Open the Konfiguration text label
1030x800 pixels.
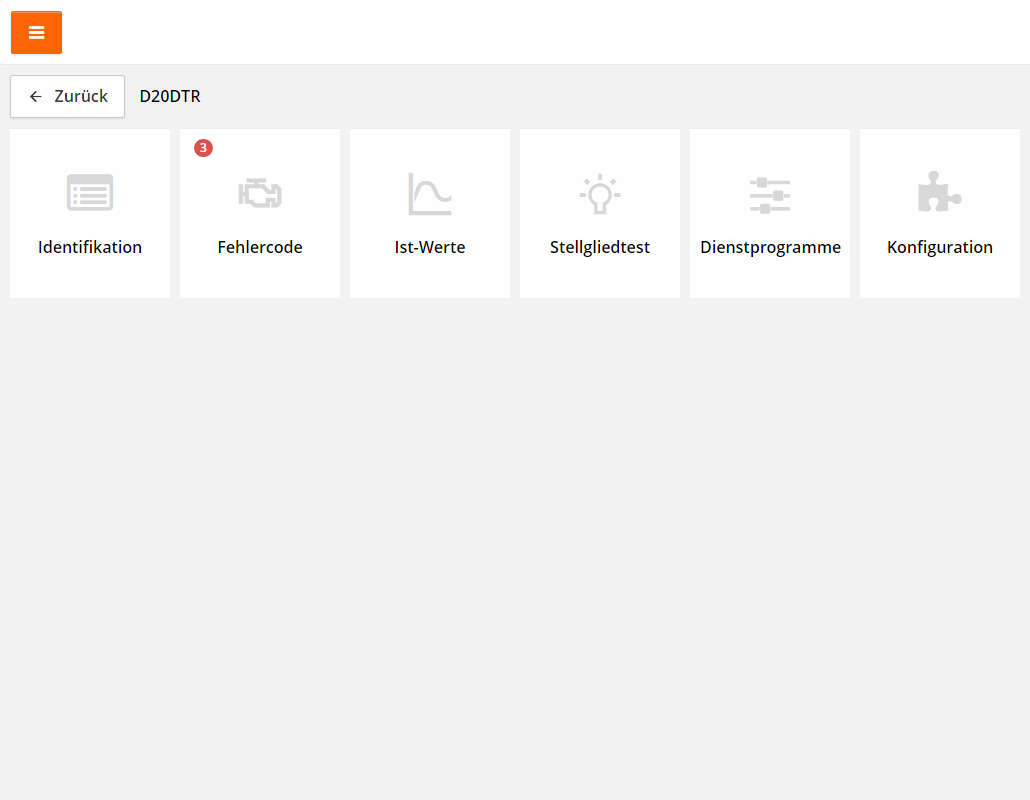point(940,247)
